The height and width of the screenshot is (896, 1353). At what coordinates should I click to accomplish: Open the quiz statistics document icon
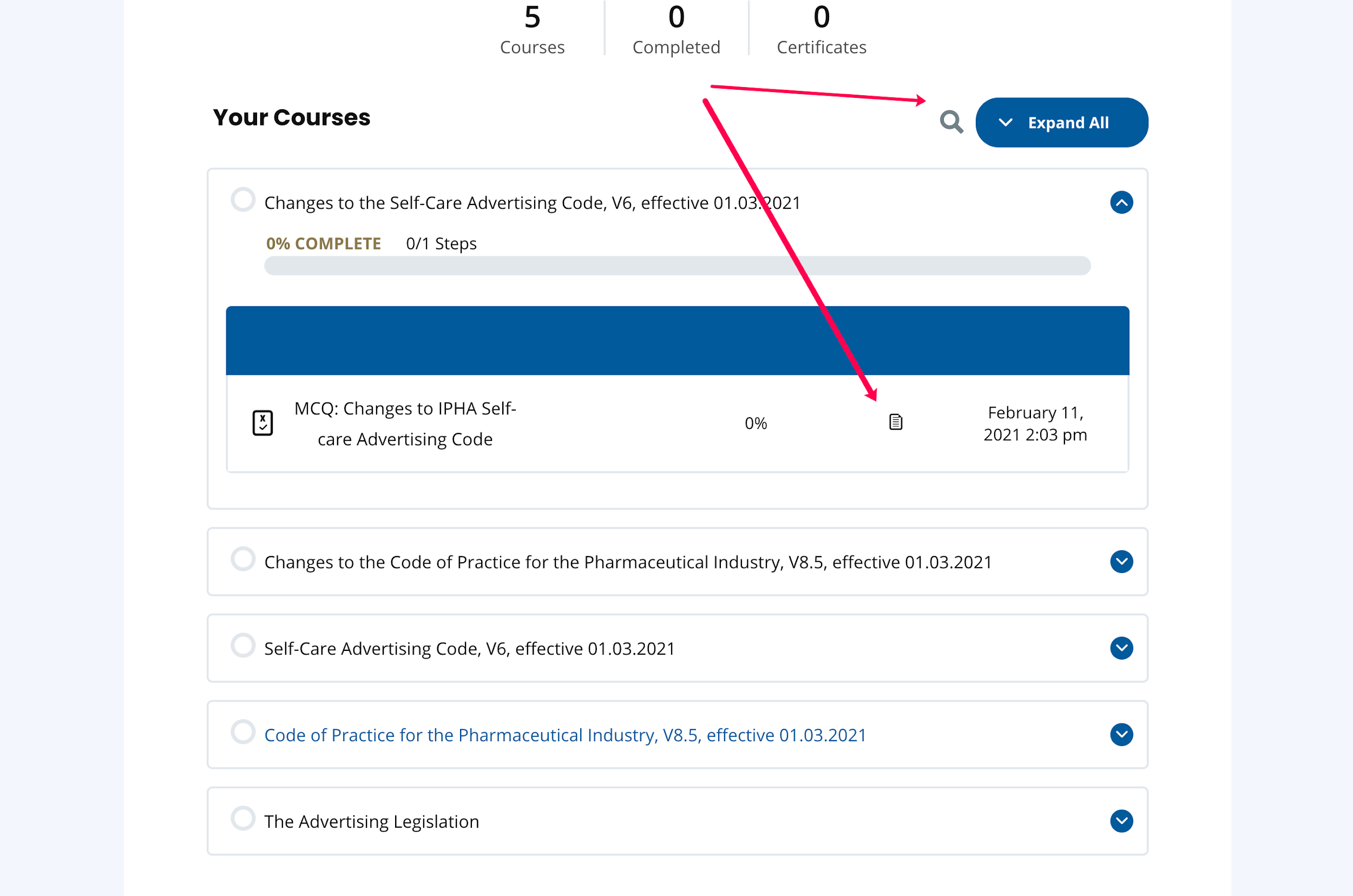(x=896, y=422)
